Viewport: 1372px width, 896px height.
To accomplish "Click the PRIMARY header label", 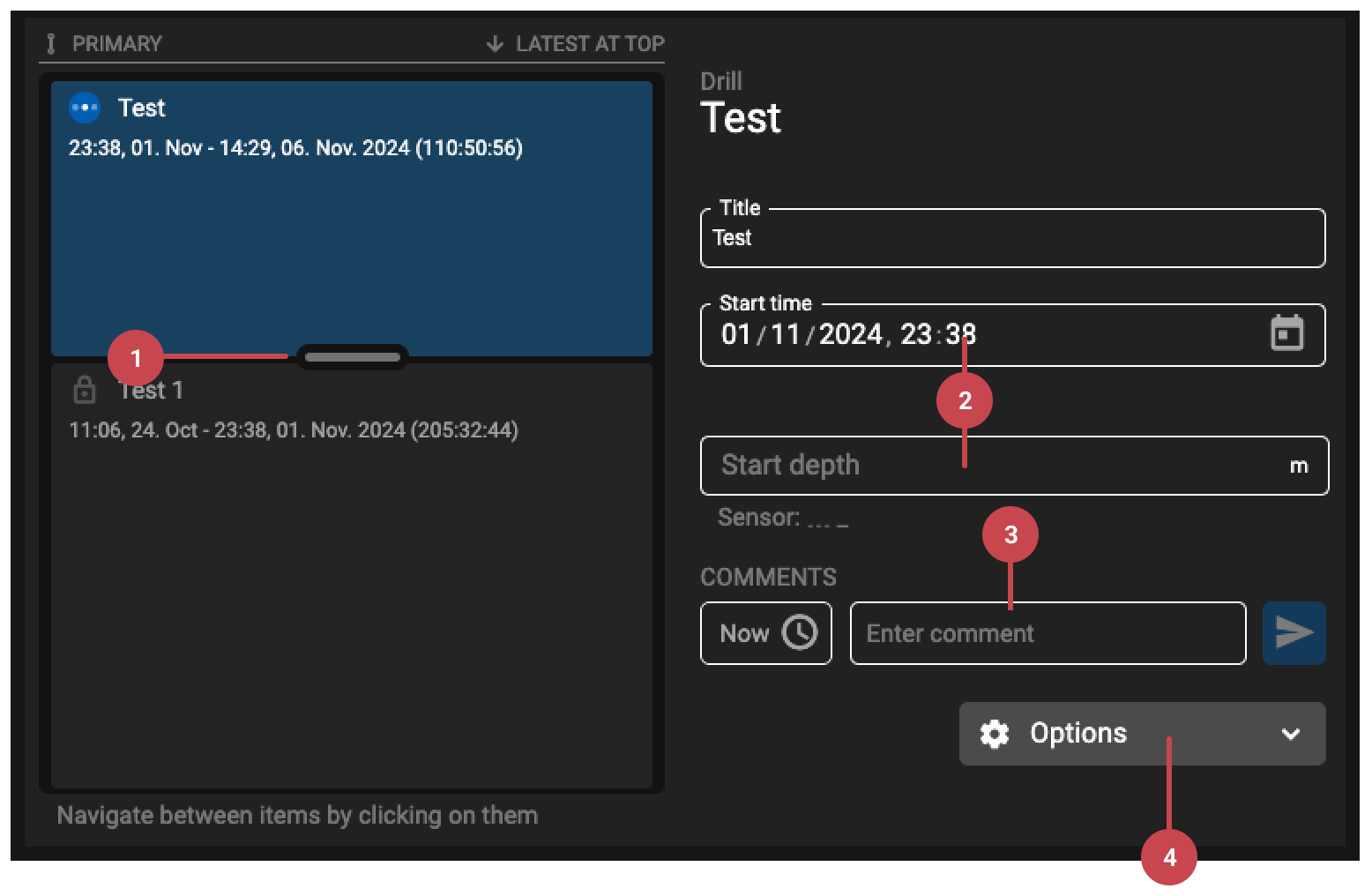I will 116,43.
